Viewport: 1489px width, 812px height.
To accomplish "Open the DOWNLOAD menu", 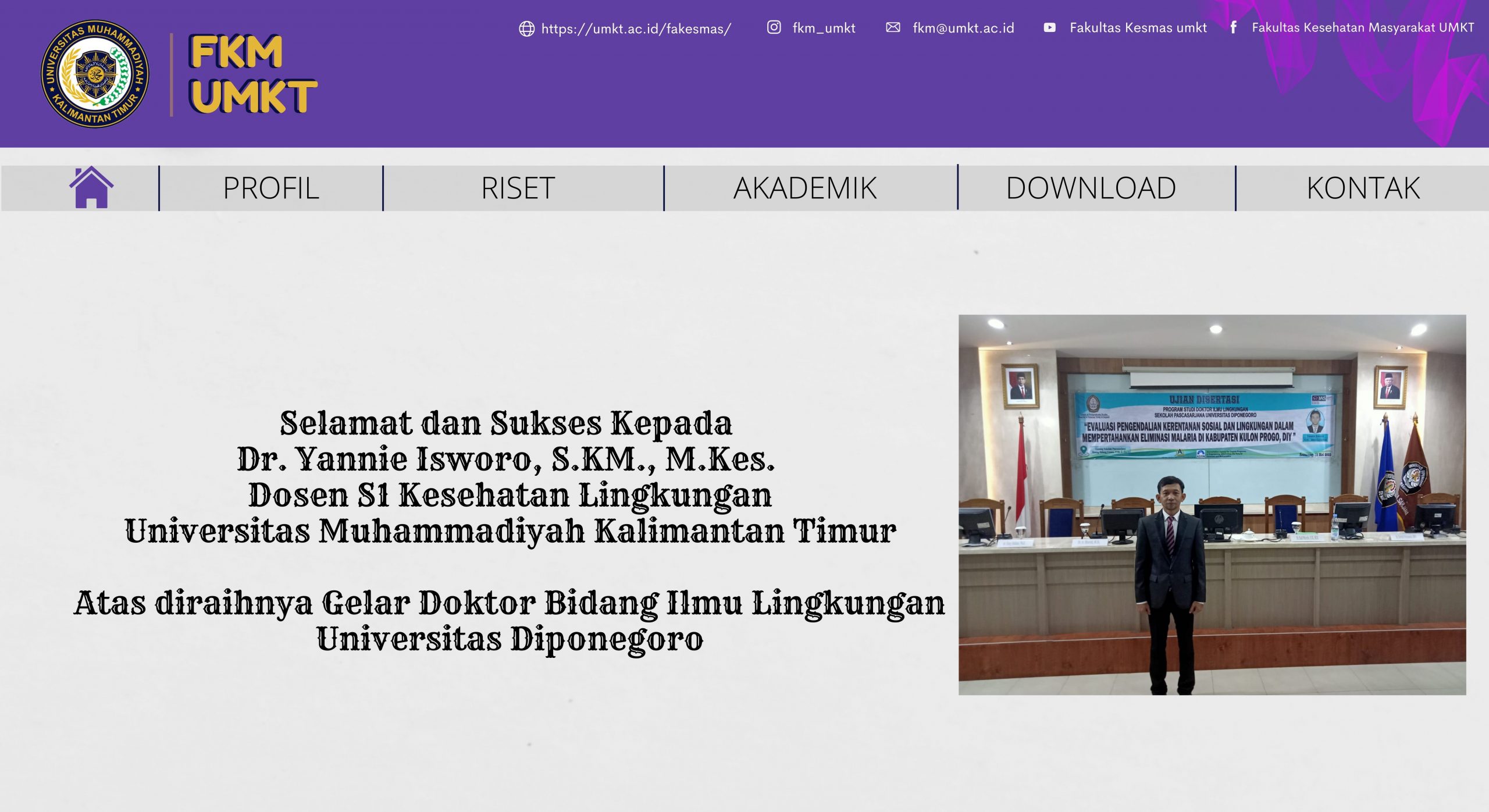I will 1091,188.
